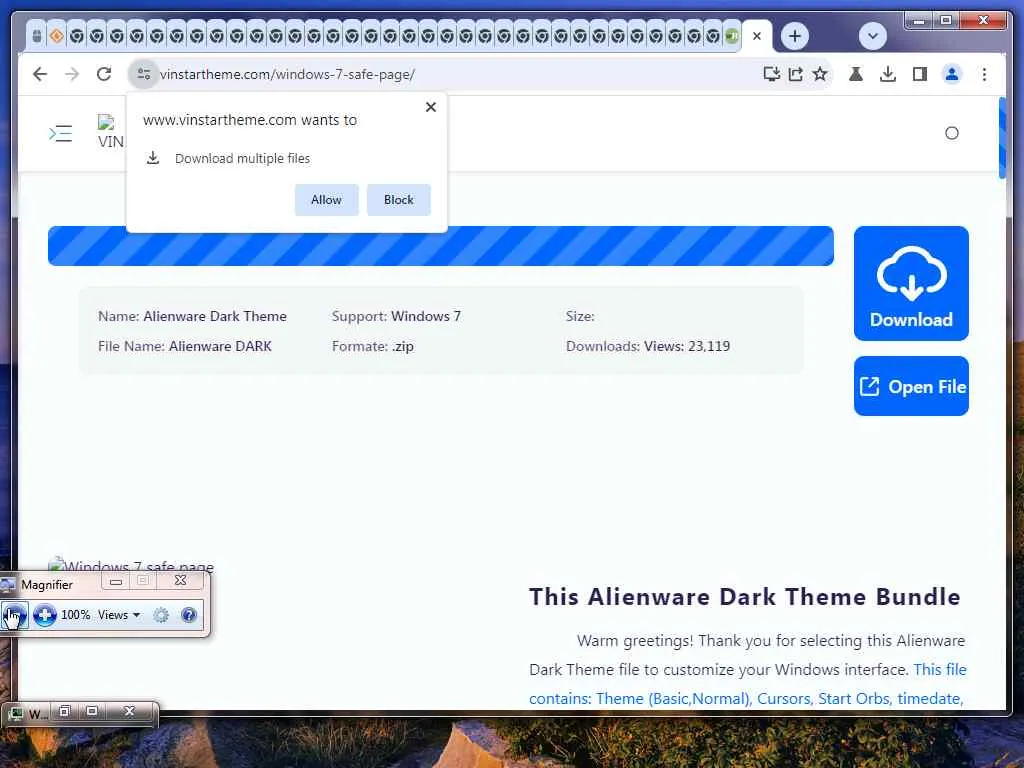1024x768 pixels.
Task: Open the profile avatar menu
Action: pos(952,74)
